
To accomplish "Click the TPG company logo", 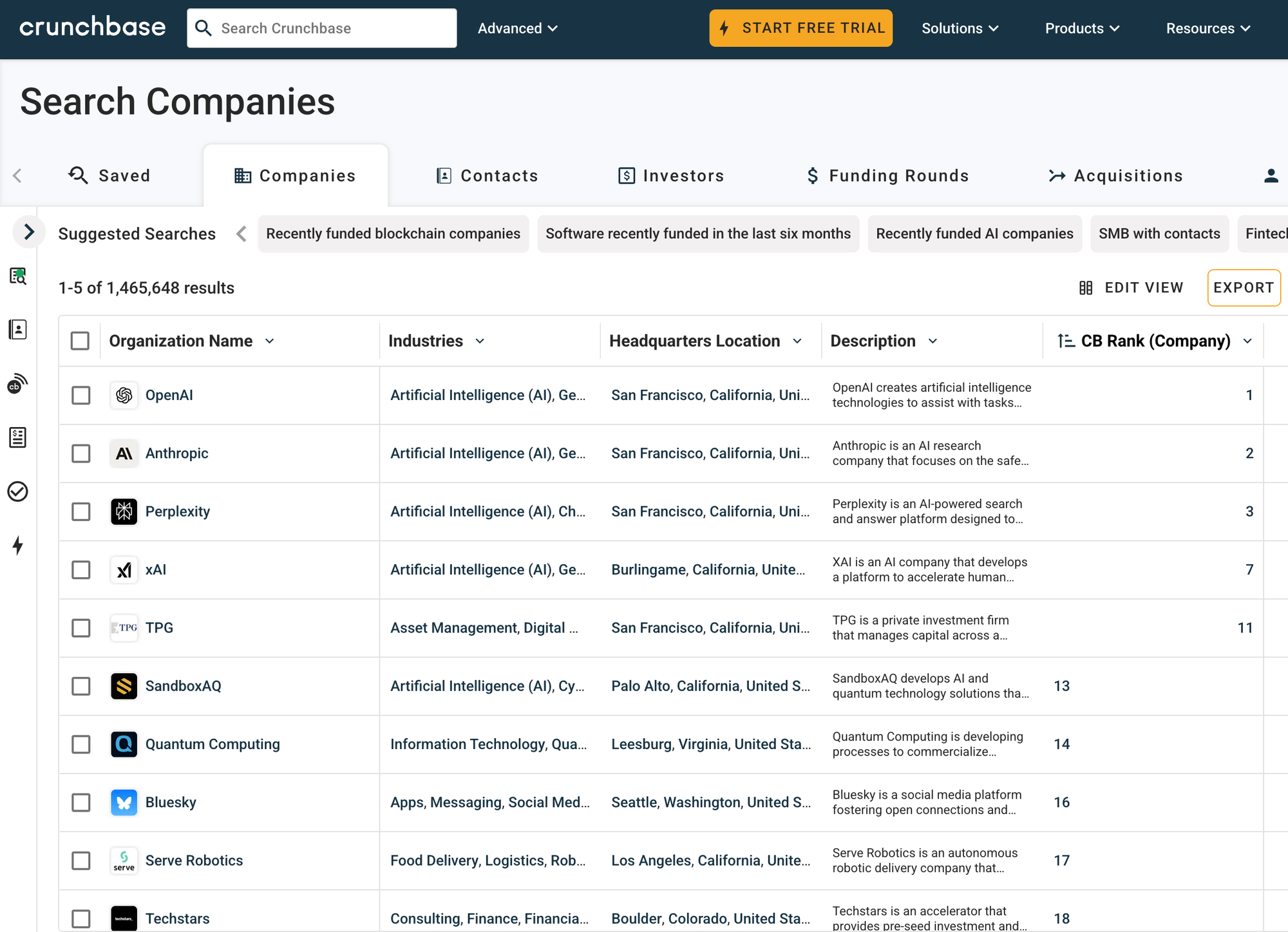I will coord(124,628).
